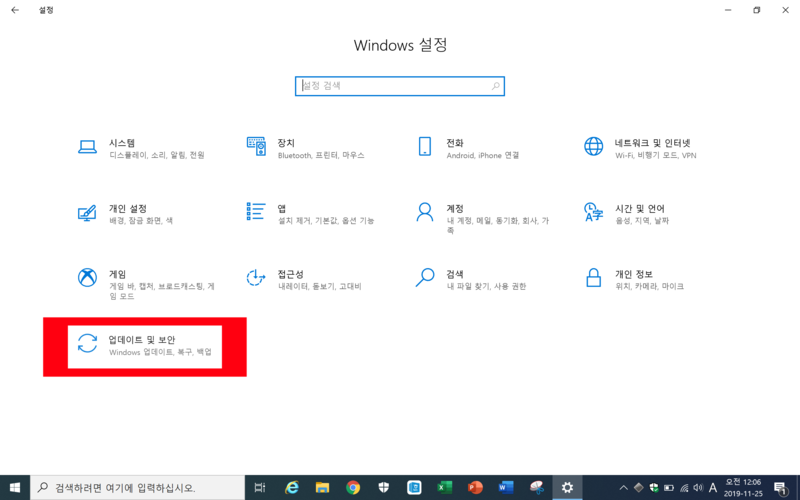The height and width of the screenshot is (500, 800).
Task: Open File Explorer from the taskbar
Action: click(322, 488)
